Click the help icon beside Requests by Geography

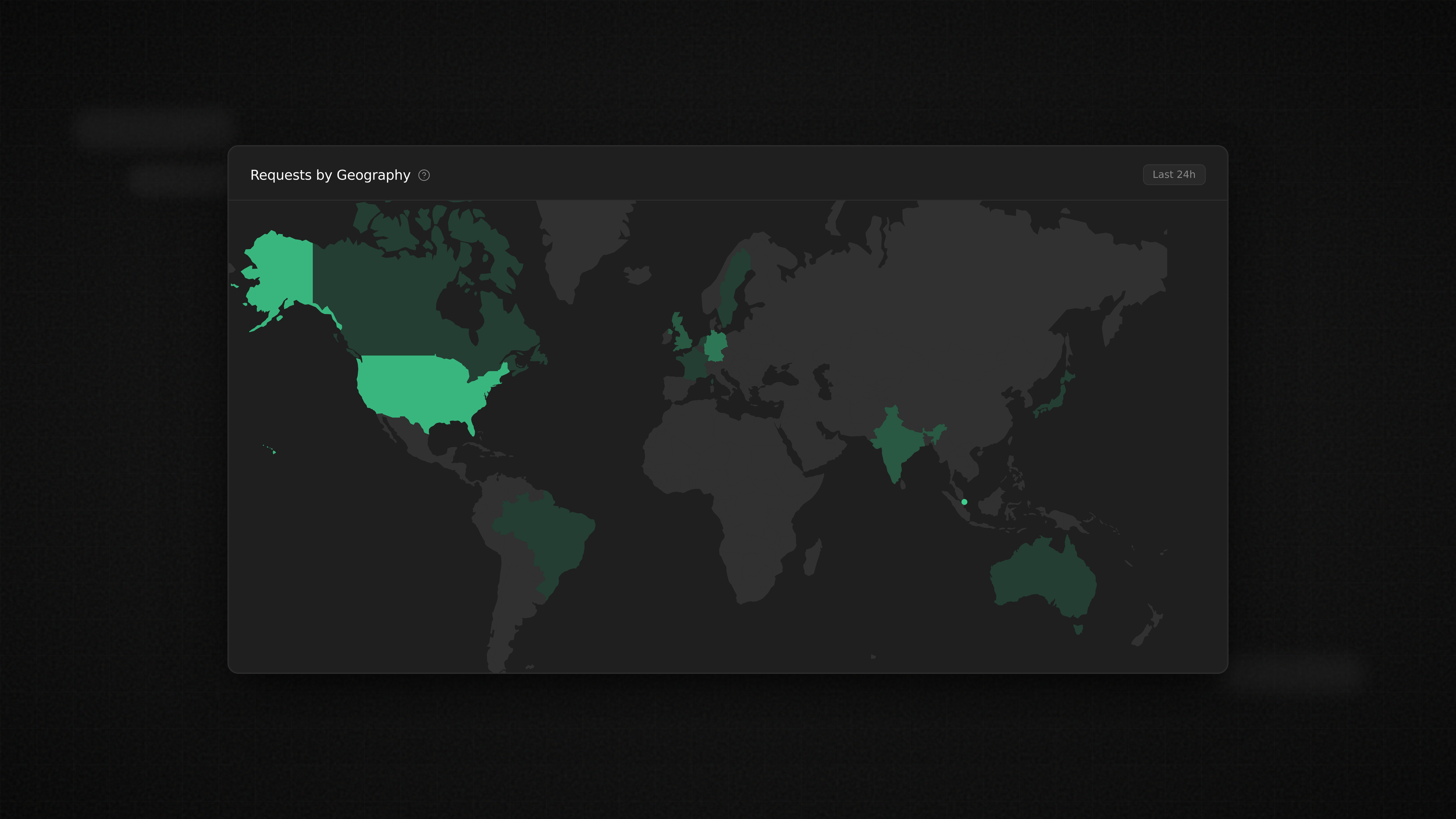(x=424, y=175)
